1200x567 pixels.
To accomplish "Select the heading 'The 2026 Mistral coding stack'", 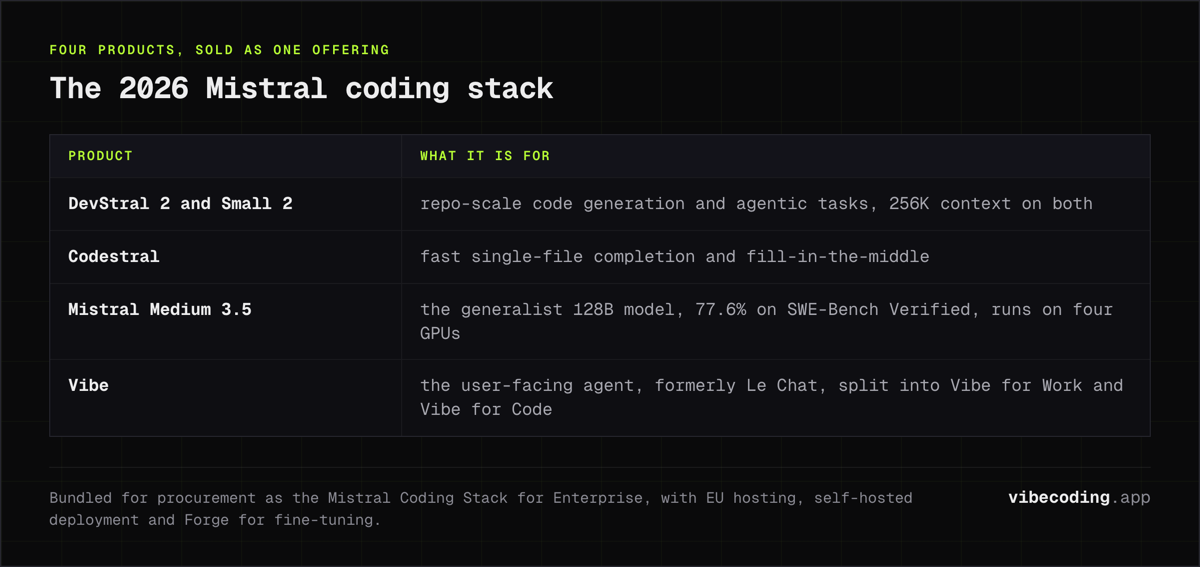I will point(301,88).
